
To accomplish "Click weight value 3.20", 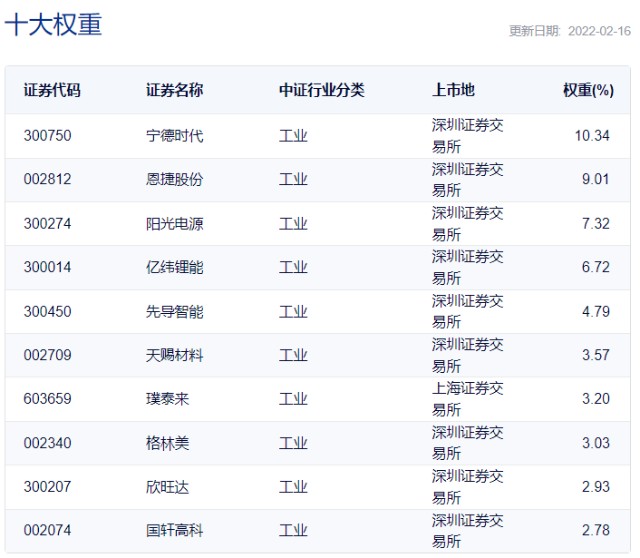I will tap(596, 399).
